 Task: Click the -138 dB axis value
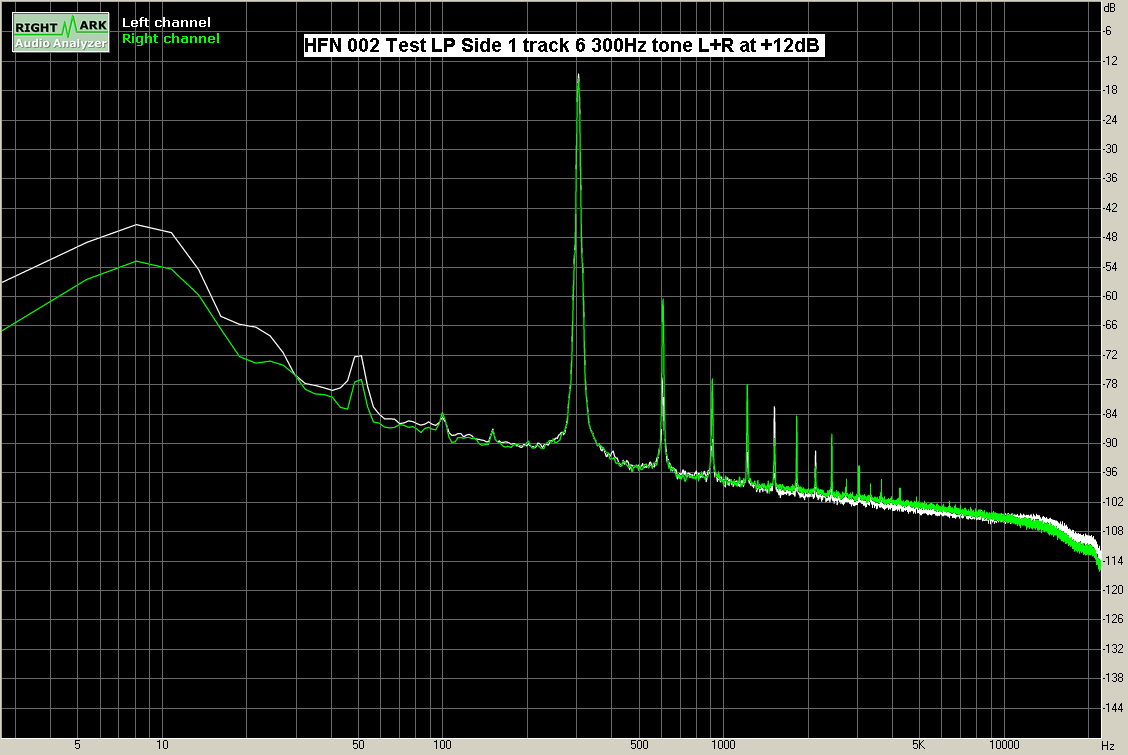tap(1112, 678)
